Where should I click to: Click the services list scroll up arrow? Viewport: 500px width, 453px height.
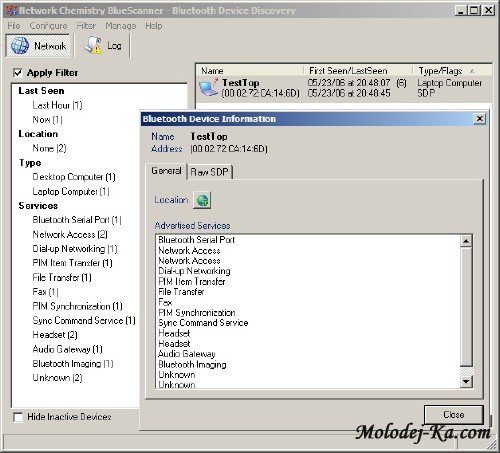point(466,241)
